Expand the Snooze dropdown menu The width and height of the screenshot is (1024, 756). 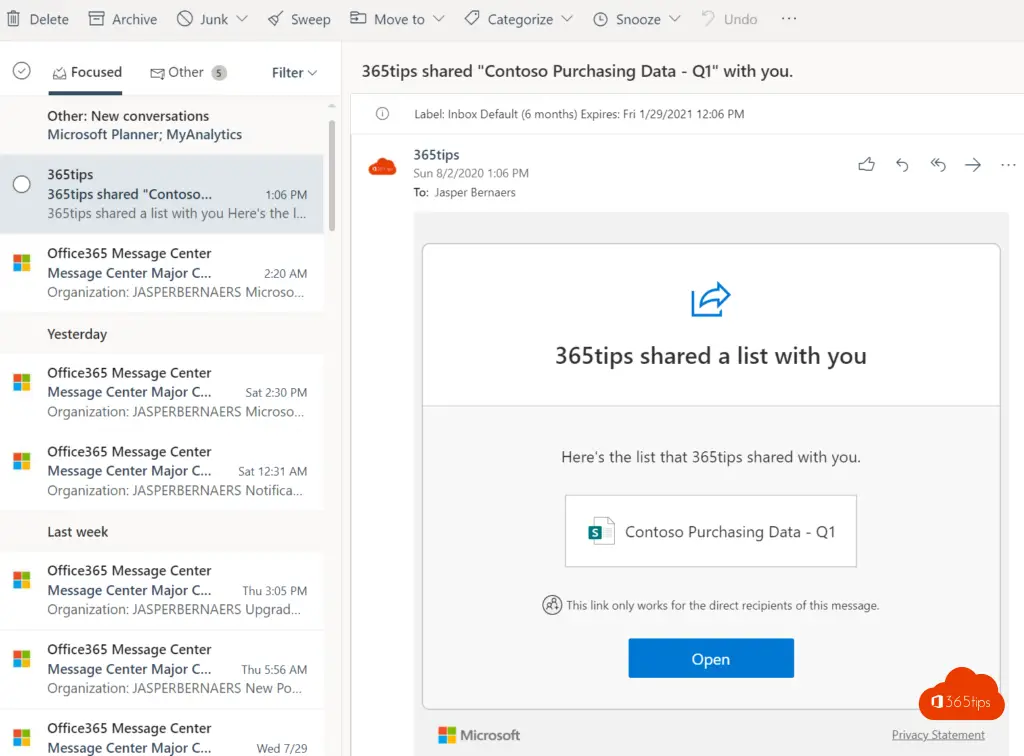674,19
